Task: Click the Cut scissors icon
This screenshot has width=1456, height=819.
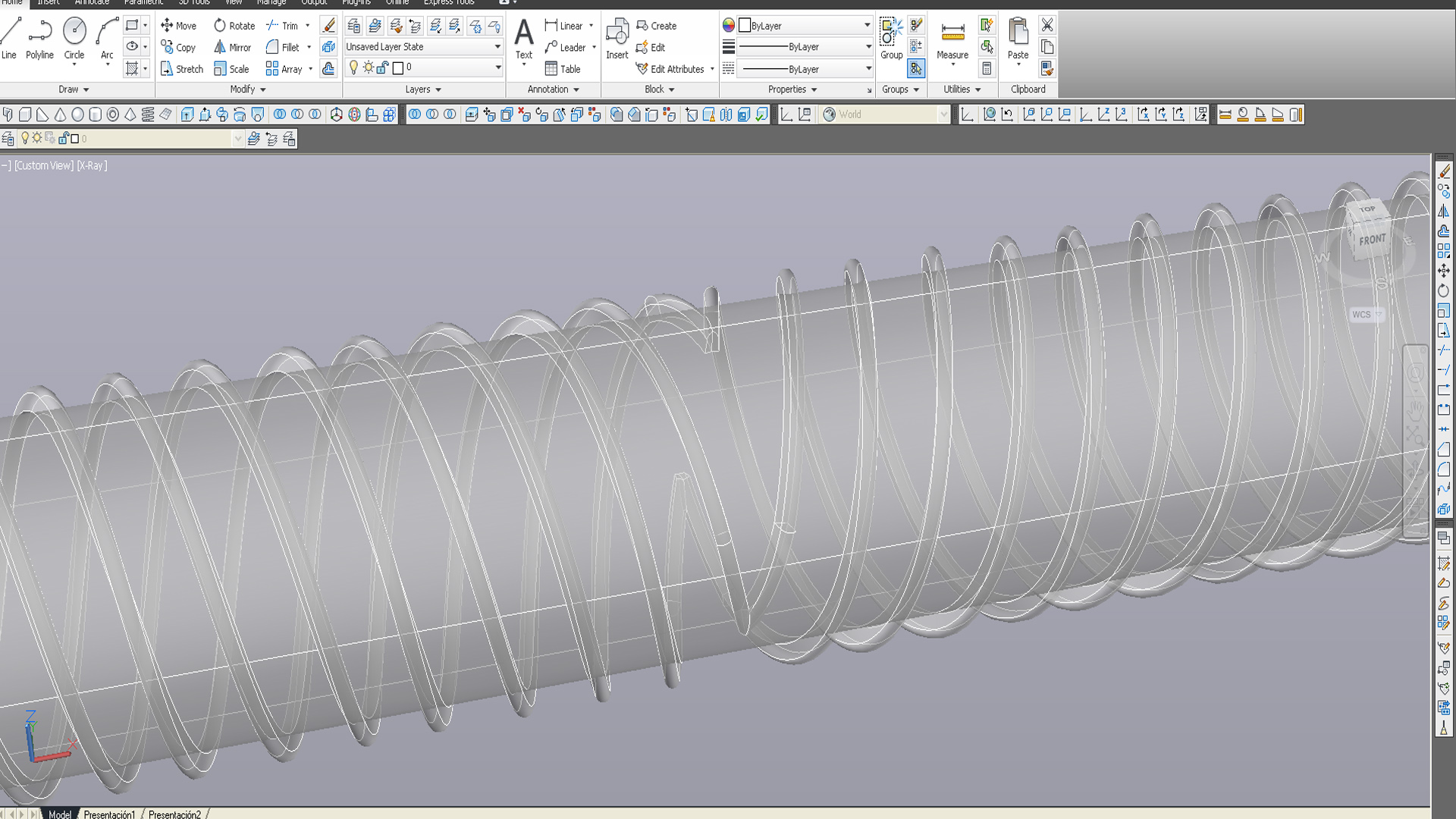Action: (x=1047, y=25)
